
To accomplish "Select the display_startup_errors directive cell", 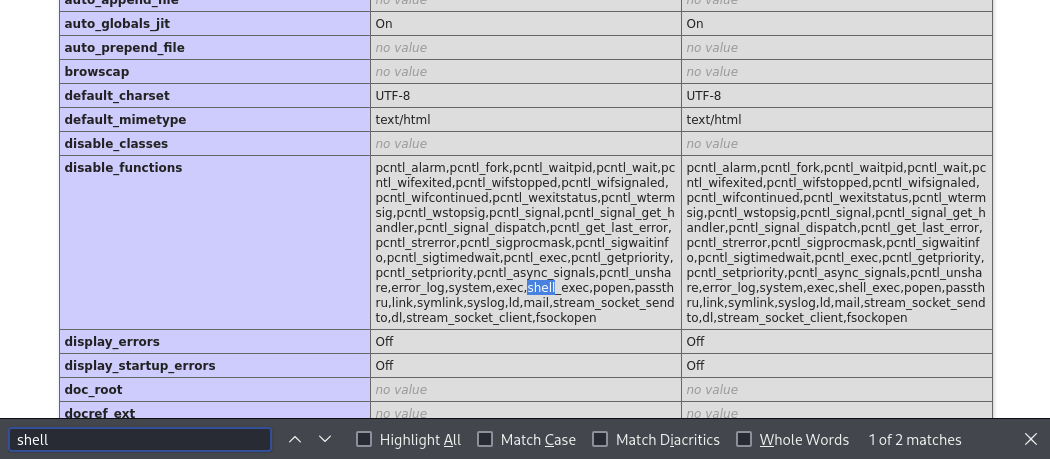I will 140,366.
